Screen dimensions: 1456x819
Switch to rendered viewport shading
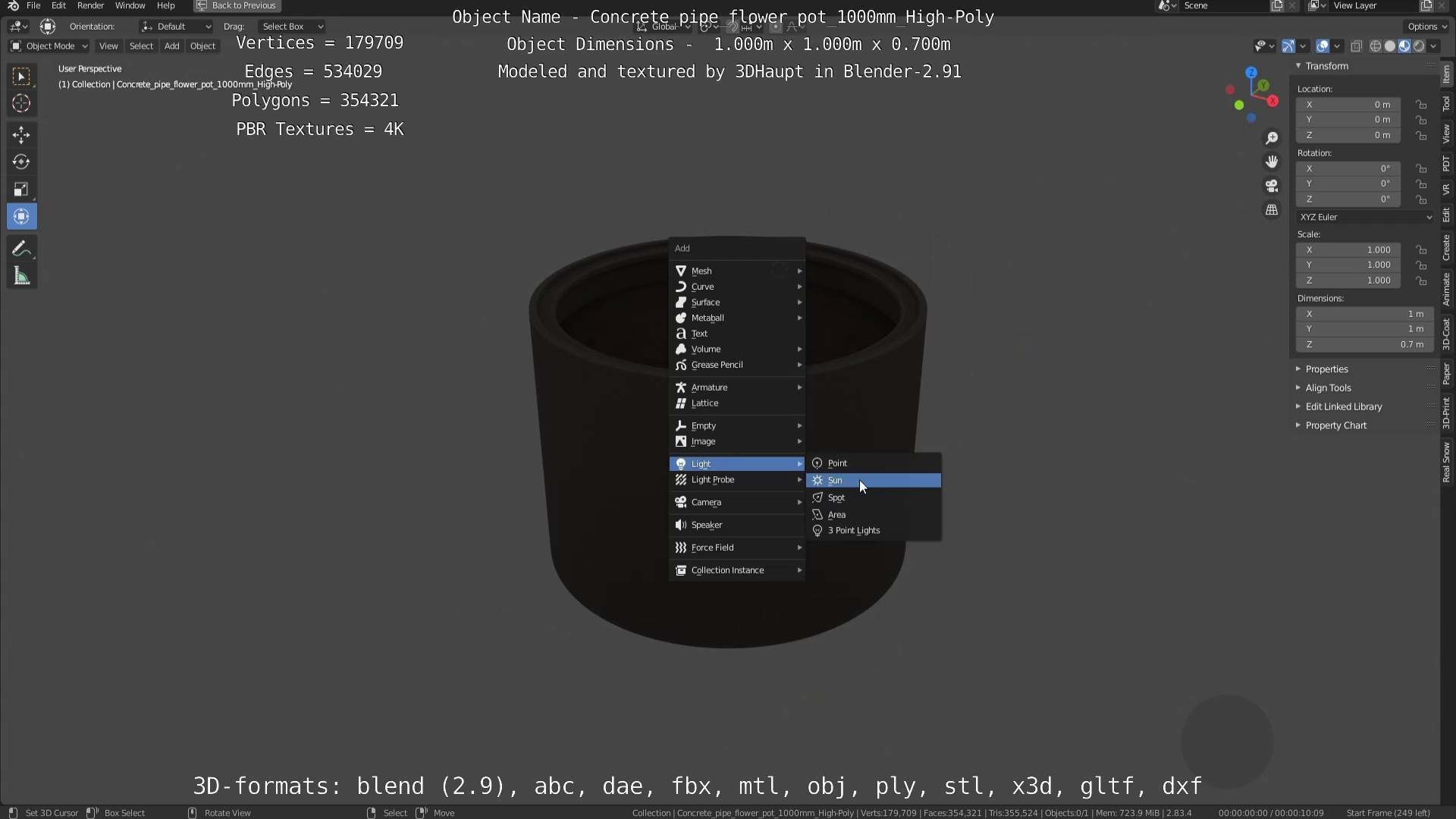click(1419, 46)
